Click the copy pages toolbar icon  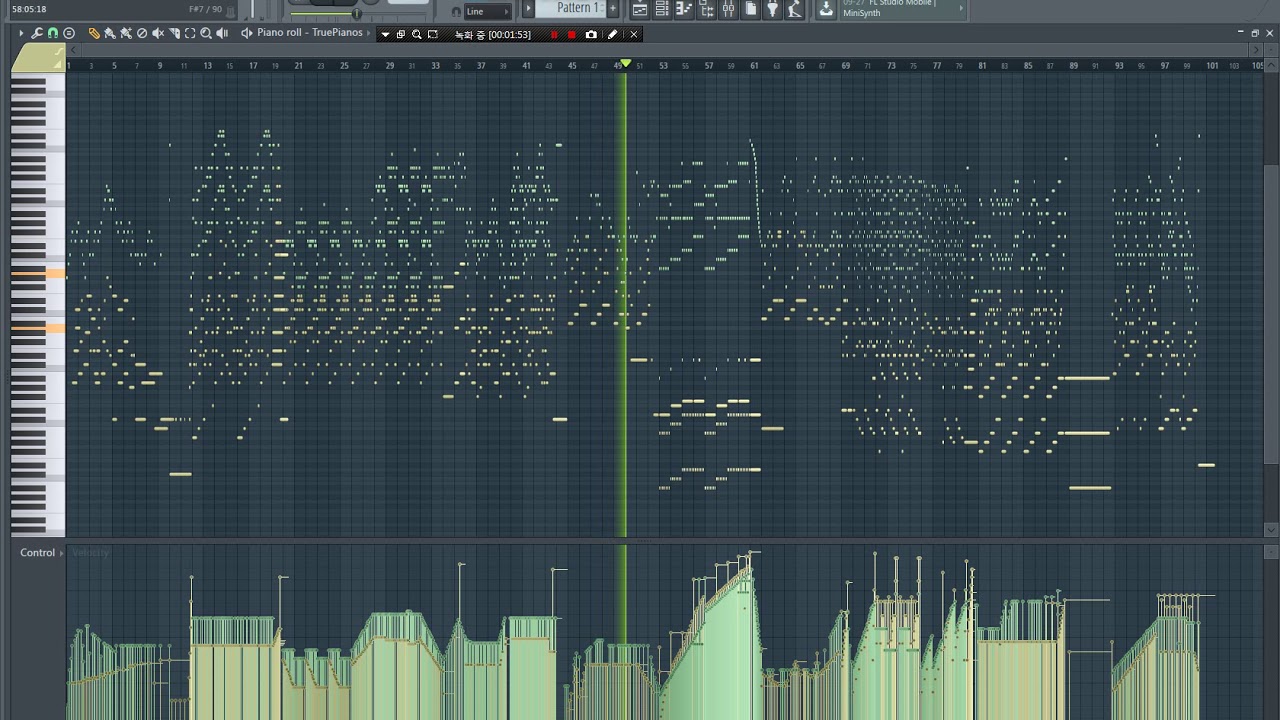(751, 9)
